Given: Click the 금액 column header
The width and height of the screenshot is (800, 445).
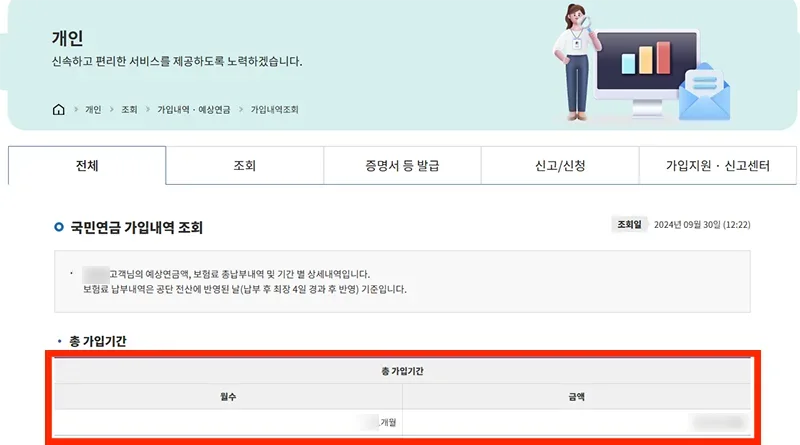Looking at the screenshot, I should (x=577, y=397).
